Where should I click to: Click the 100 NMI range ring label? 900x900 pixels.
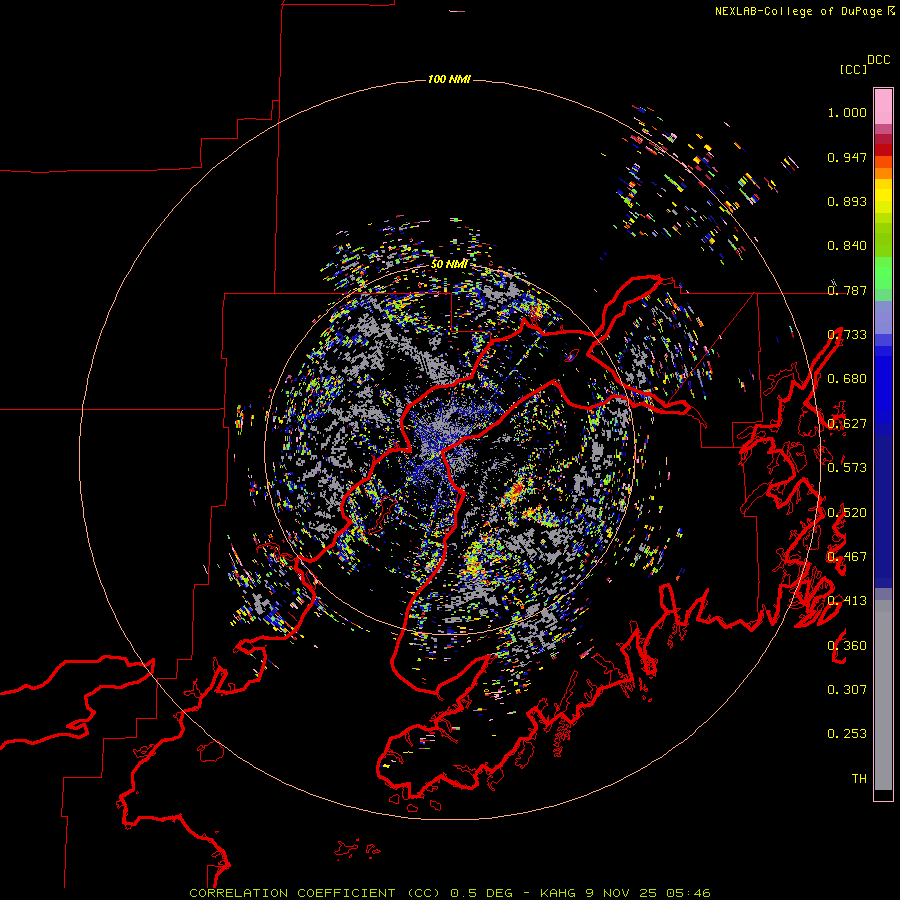pos(449,79)
